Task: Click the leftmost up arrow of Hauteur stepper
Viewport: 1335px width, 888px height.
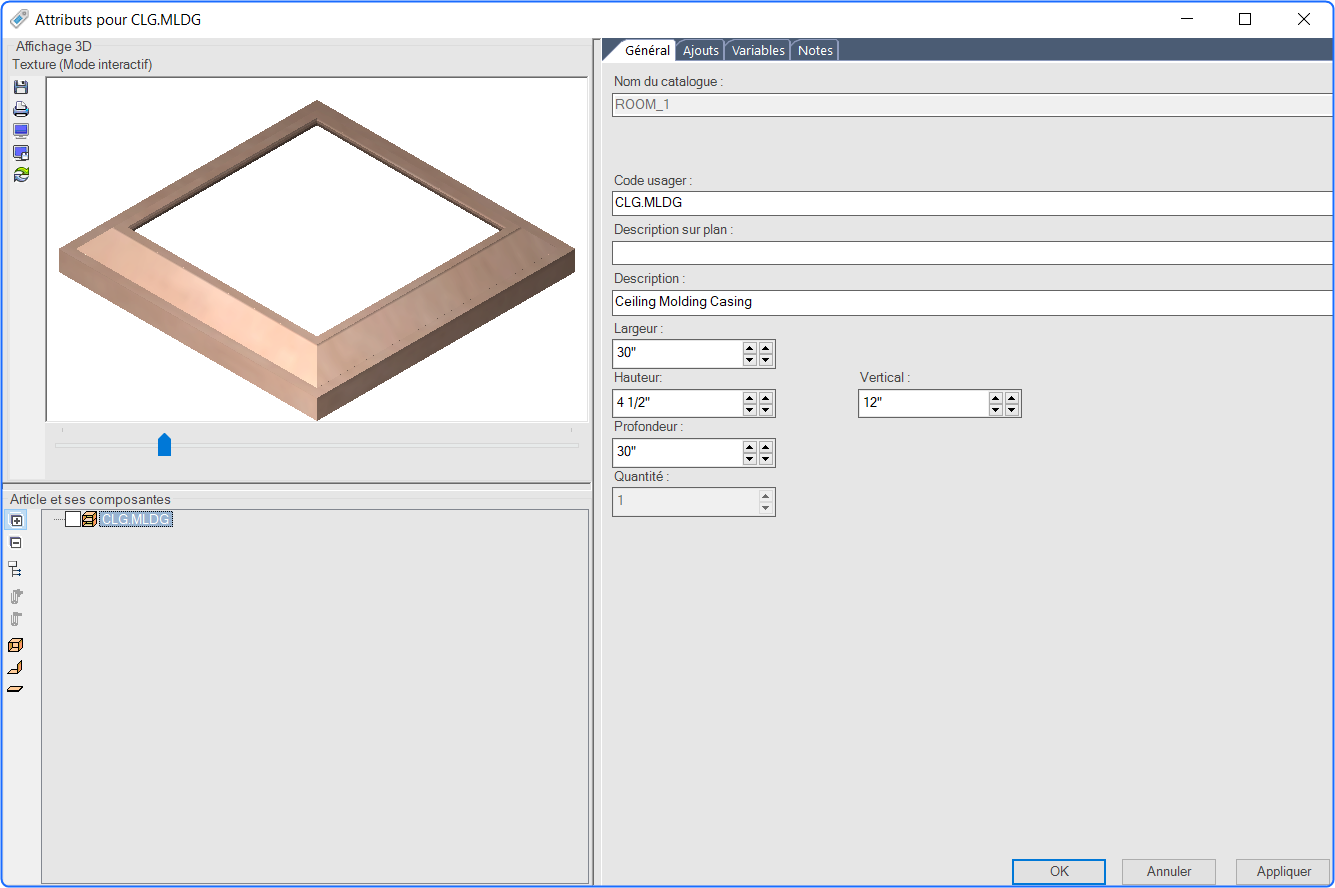Action: [x=750, y=398]
